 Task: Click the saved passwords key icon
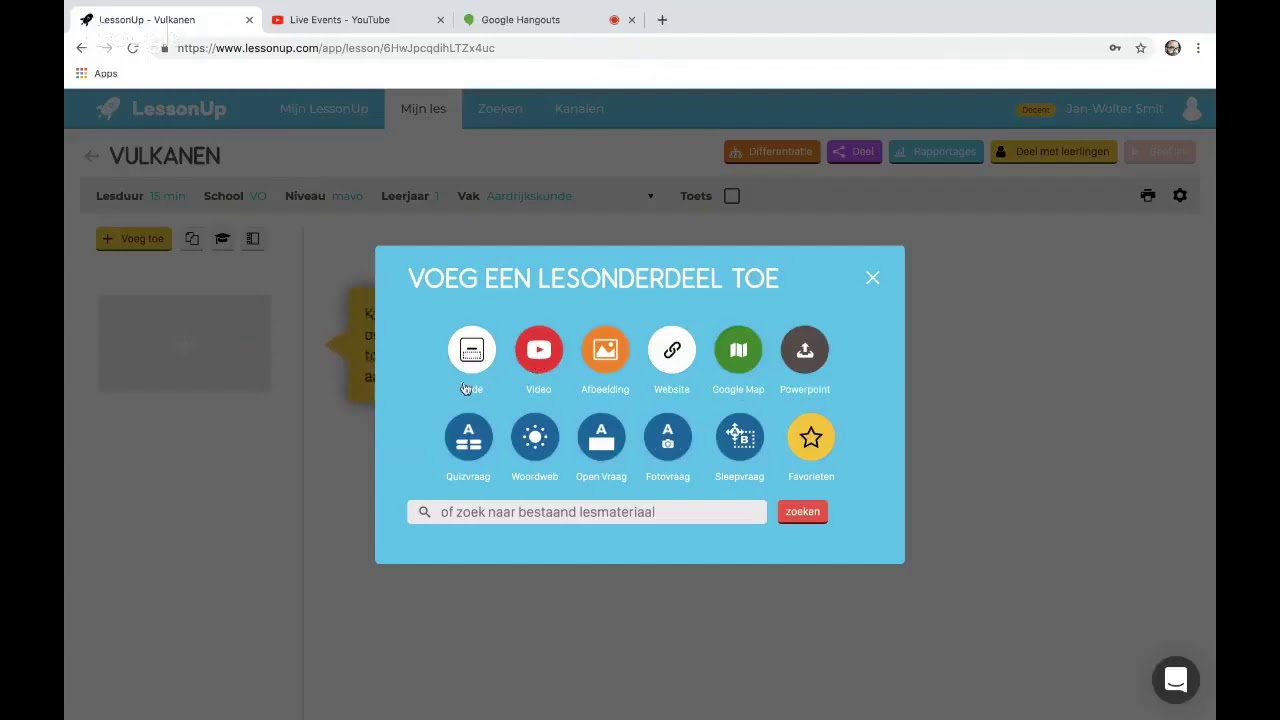coord(1115,48)
